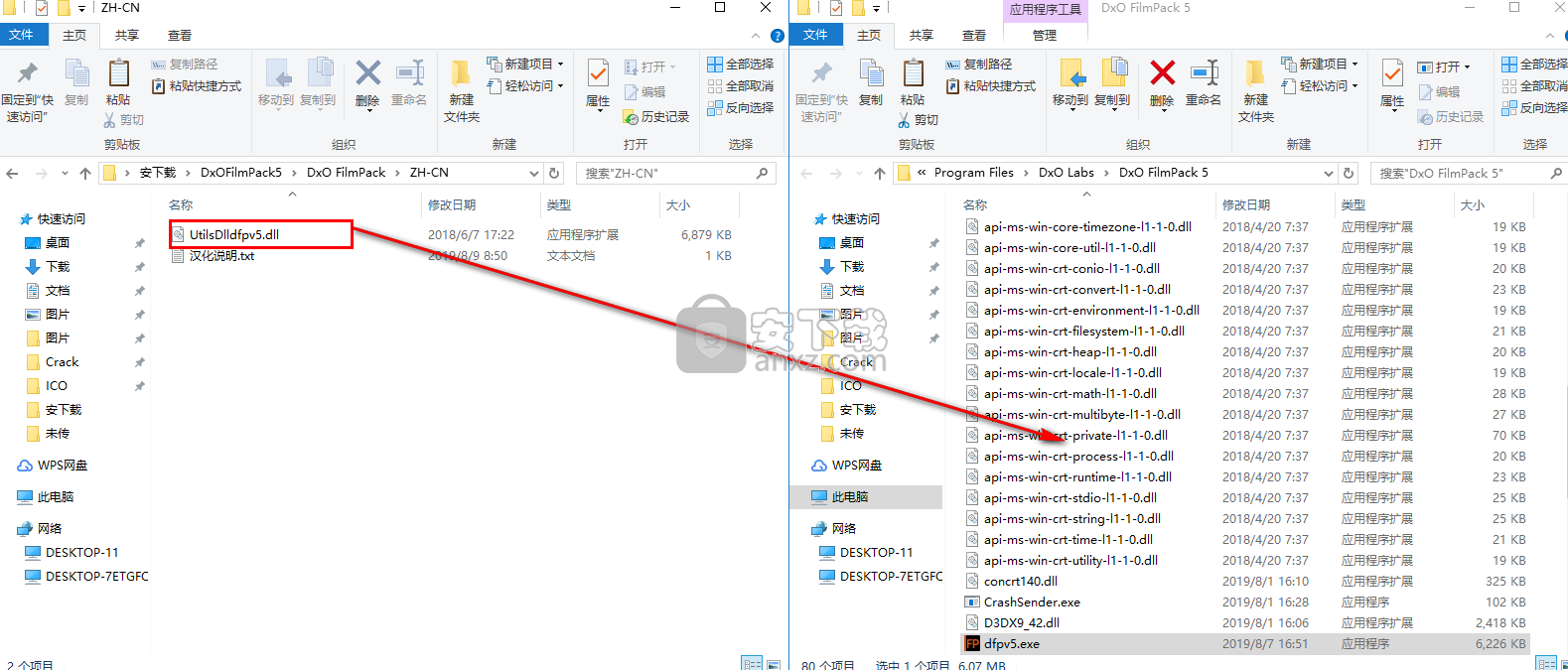Click Back arrow in ZH-CN window navigation
Image resolution: width=1568 pixels, height=670 pixels.
pos(12,173)
